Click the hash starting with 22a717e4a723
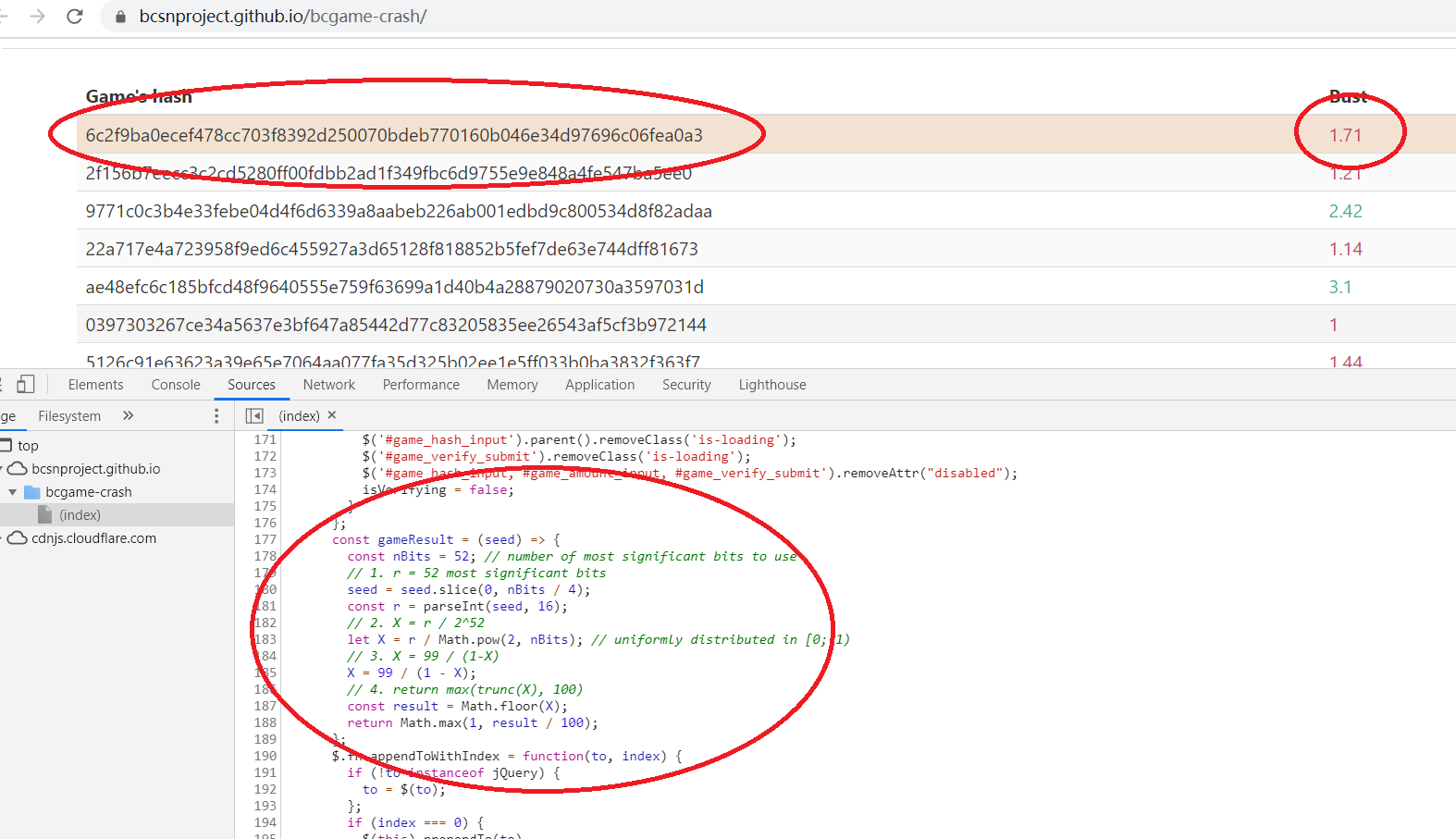The image size is (1456, 839). 392,249
